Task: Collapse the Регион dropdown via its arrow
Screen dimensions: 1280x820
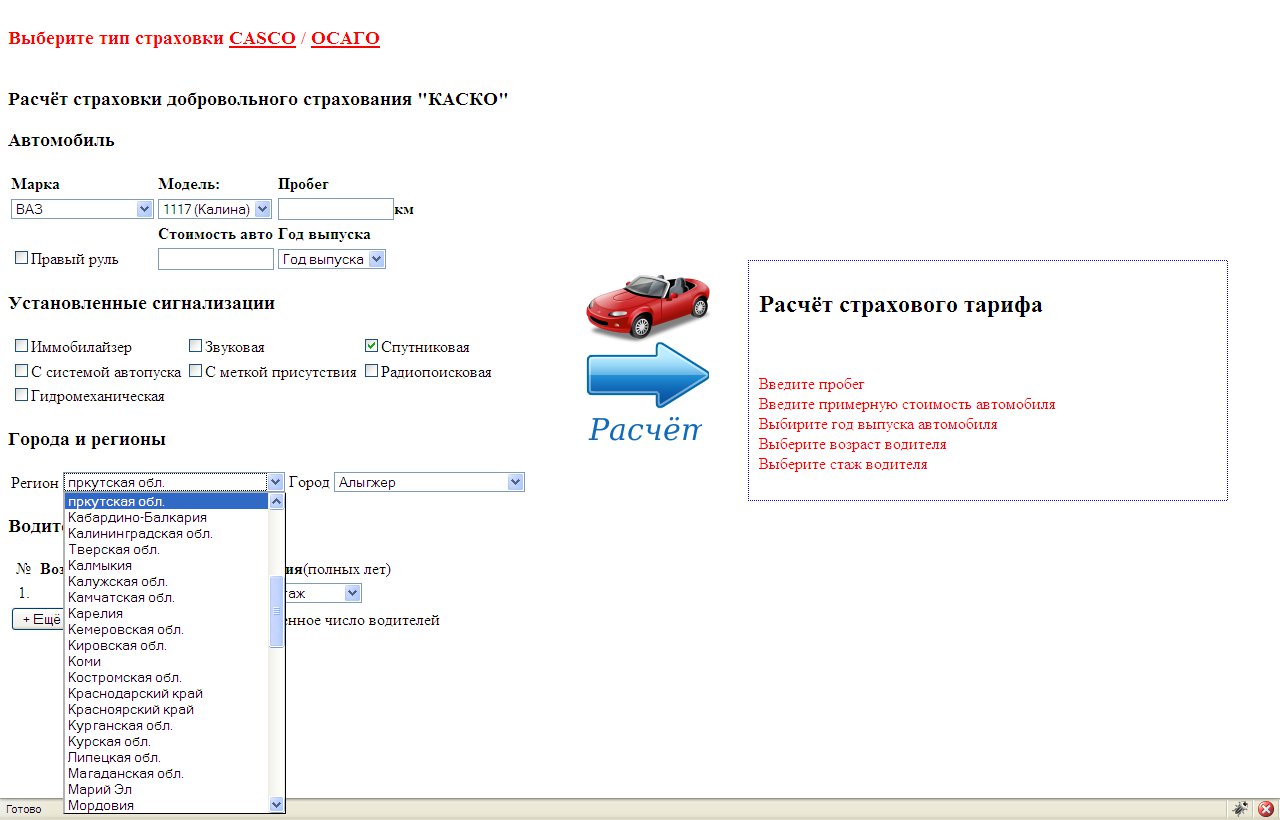Action: [276, 482]
